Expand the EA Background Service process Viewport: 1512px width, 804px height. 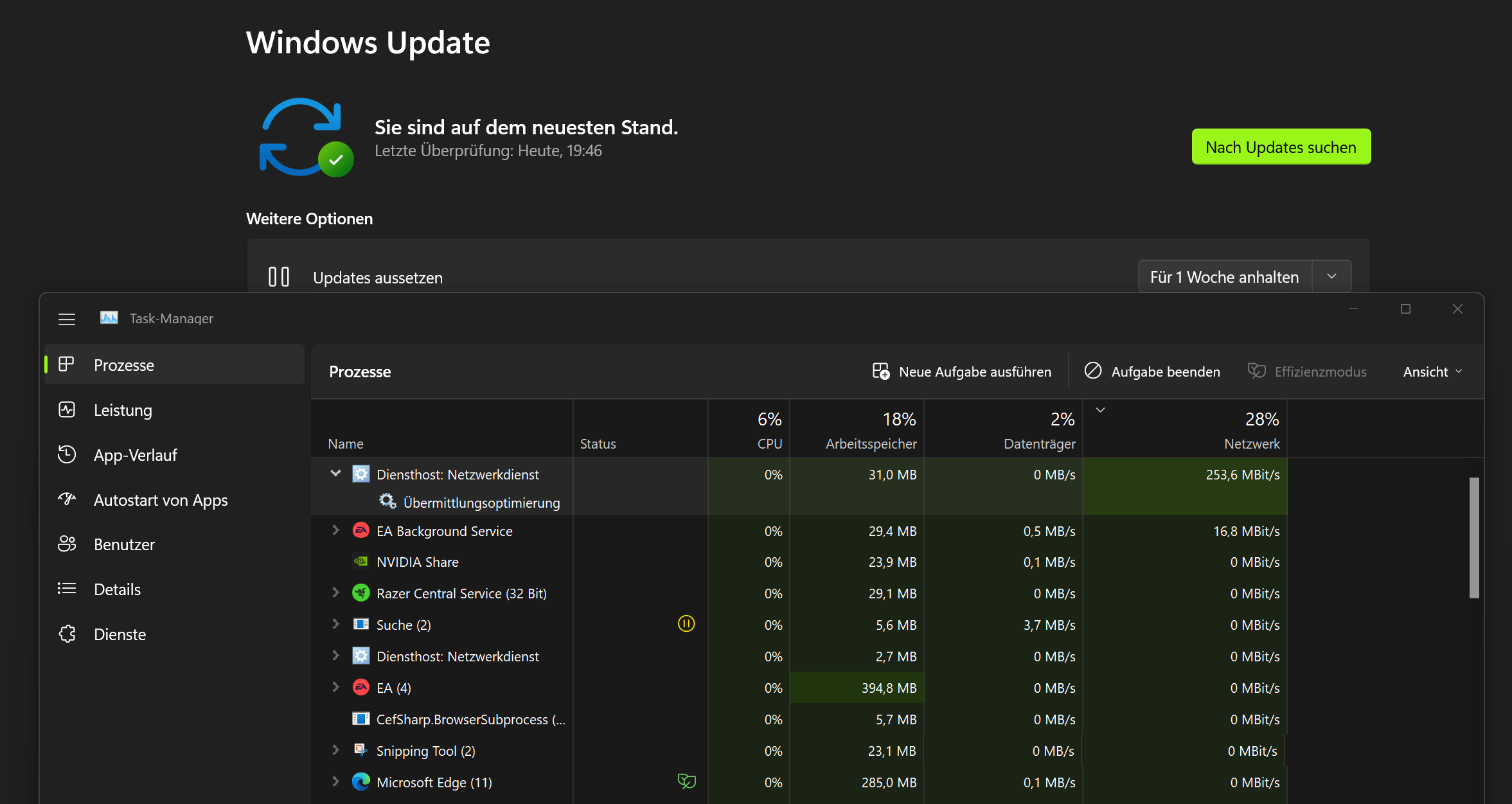[x=335, y=530]
